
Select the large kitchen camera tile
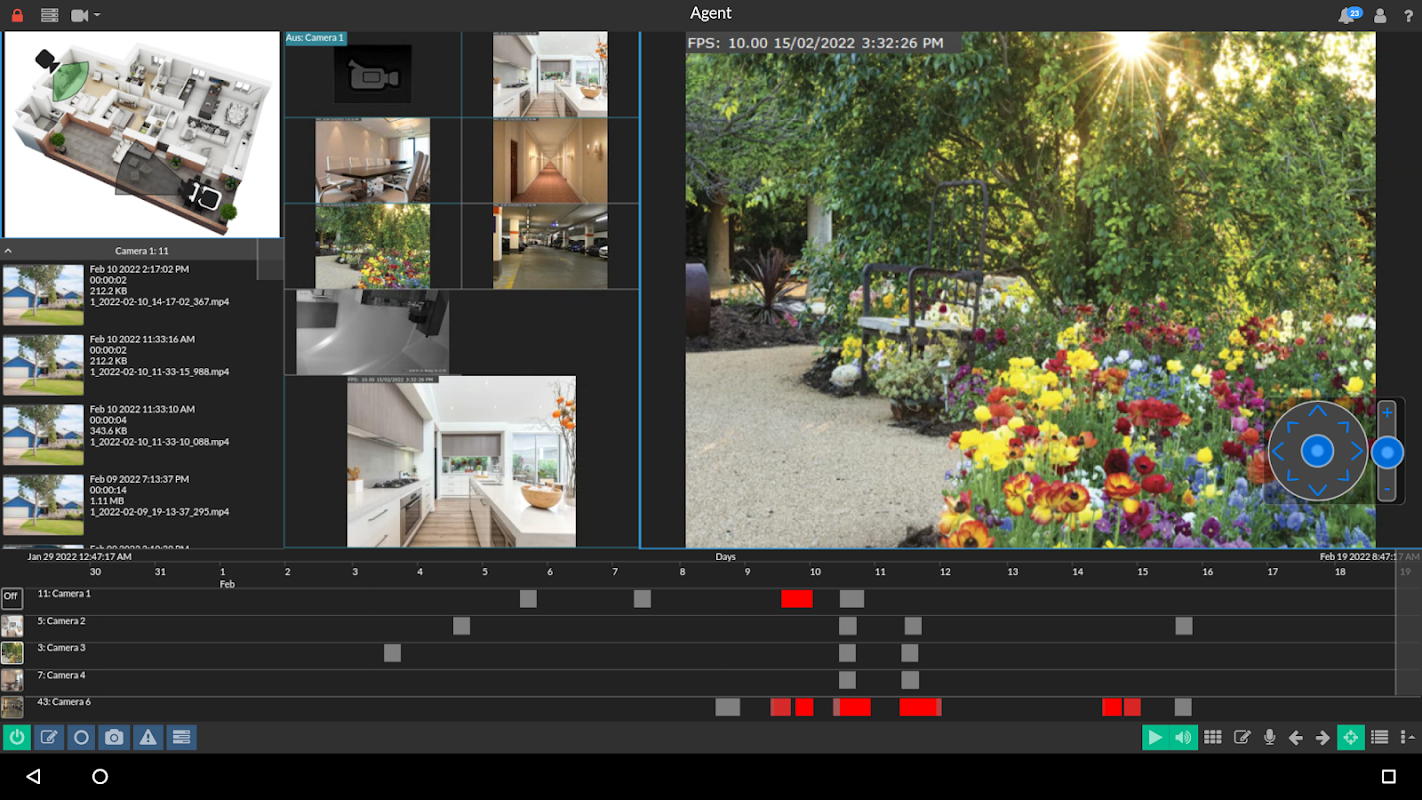click(461, 461)
